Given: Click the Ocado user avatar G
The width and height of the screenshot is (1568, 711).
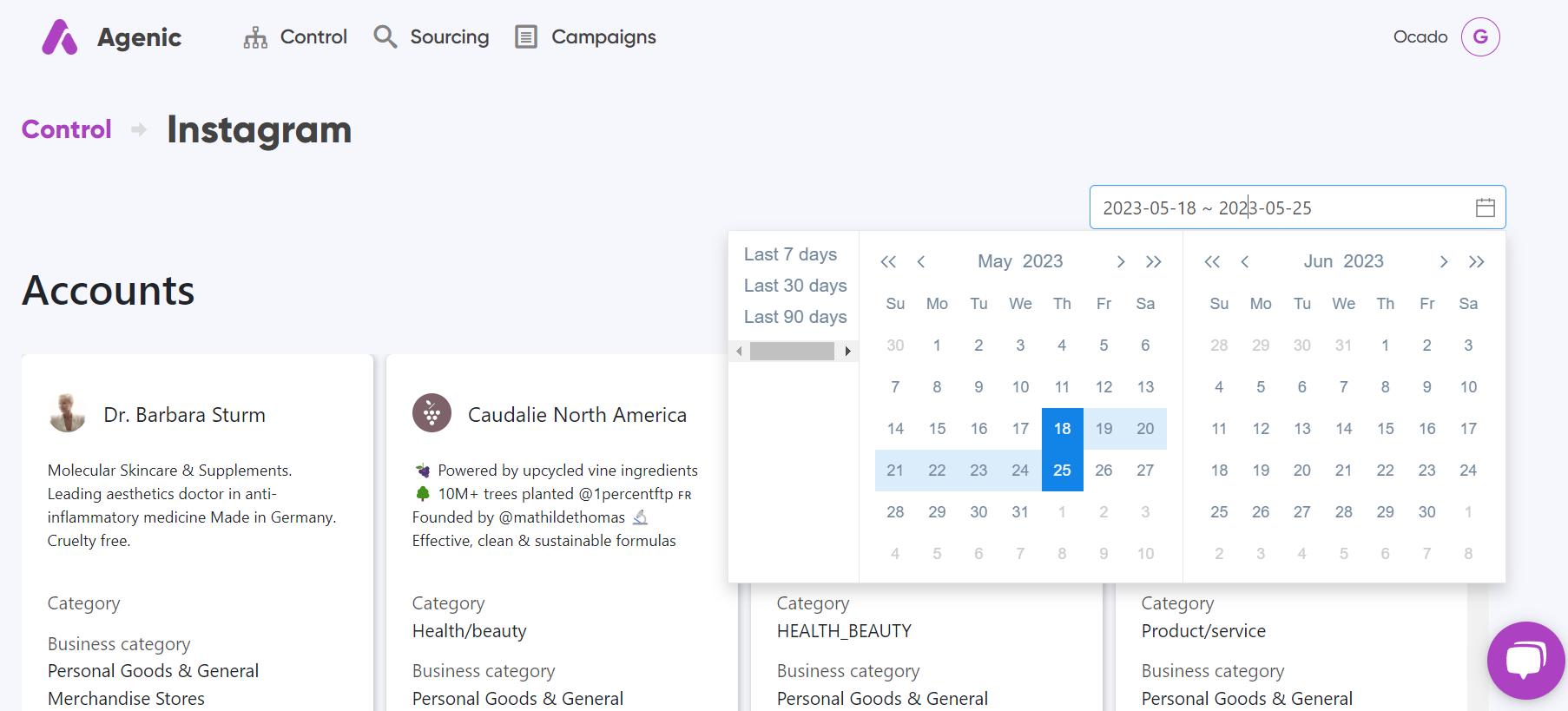Looking at the screenshot, I should (x=1479, y=37).
